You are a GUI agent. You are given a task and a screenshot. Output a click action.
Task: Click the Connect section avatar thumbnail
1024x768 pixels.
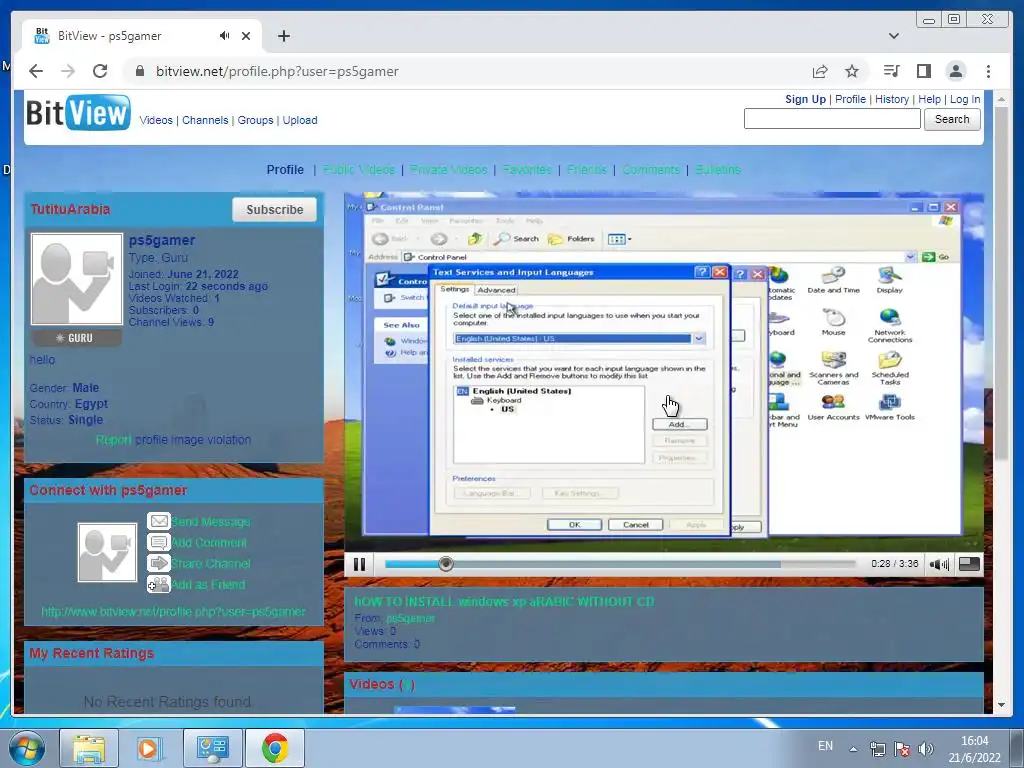pos(107,552)
